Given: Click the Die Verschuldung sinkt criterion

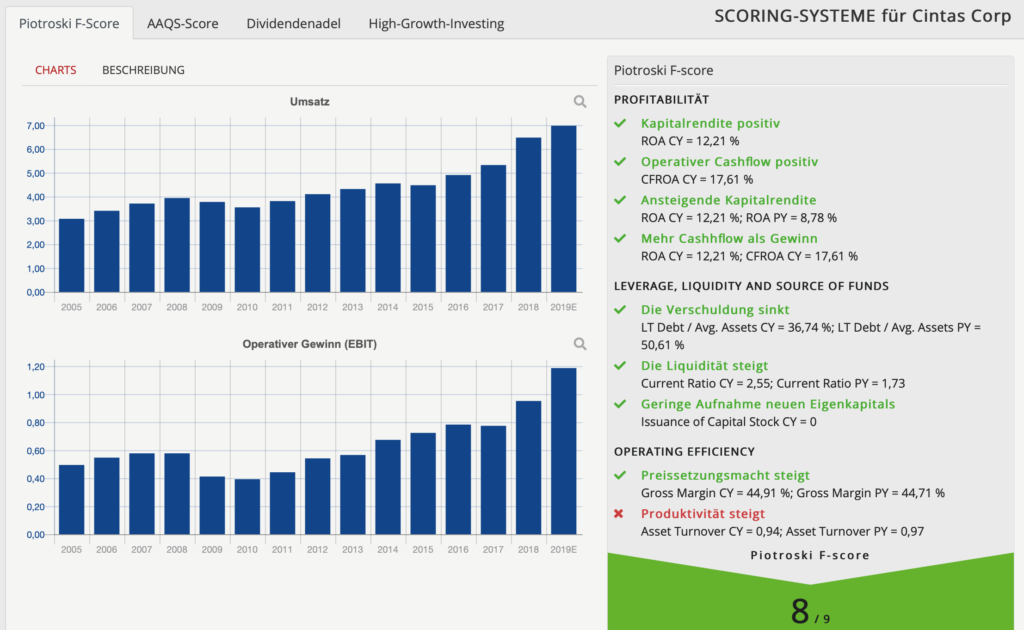Looking at the screenshot, I should click(x=715, y=310).
